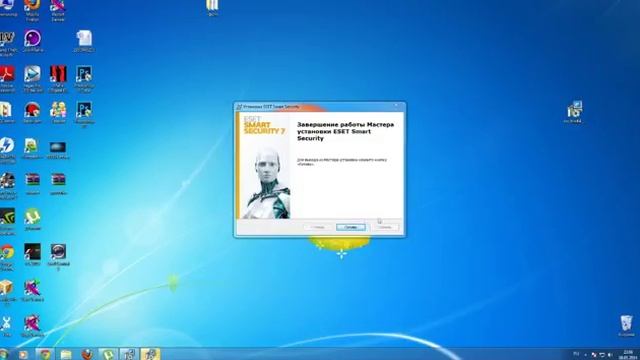Show hidden tray icons arrow
The width and height of the screenshot is (640, 360).
coord(585,355)
